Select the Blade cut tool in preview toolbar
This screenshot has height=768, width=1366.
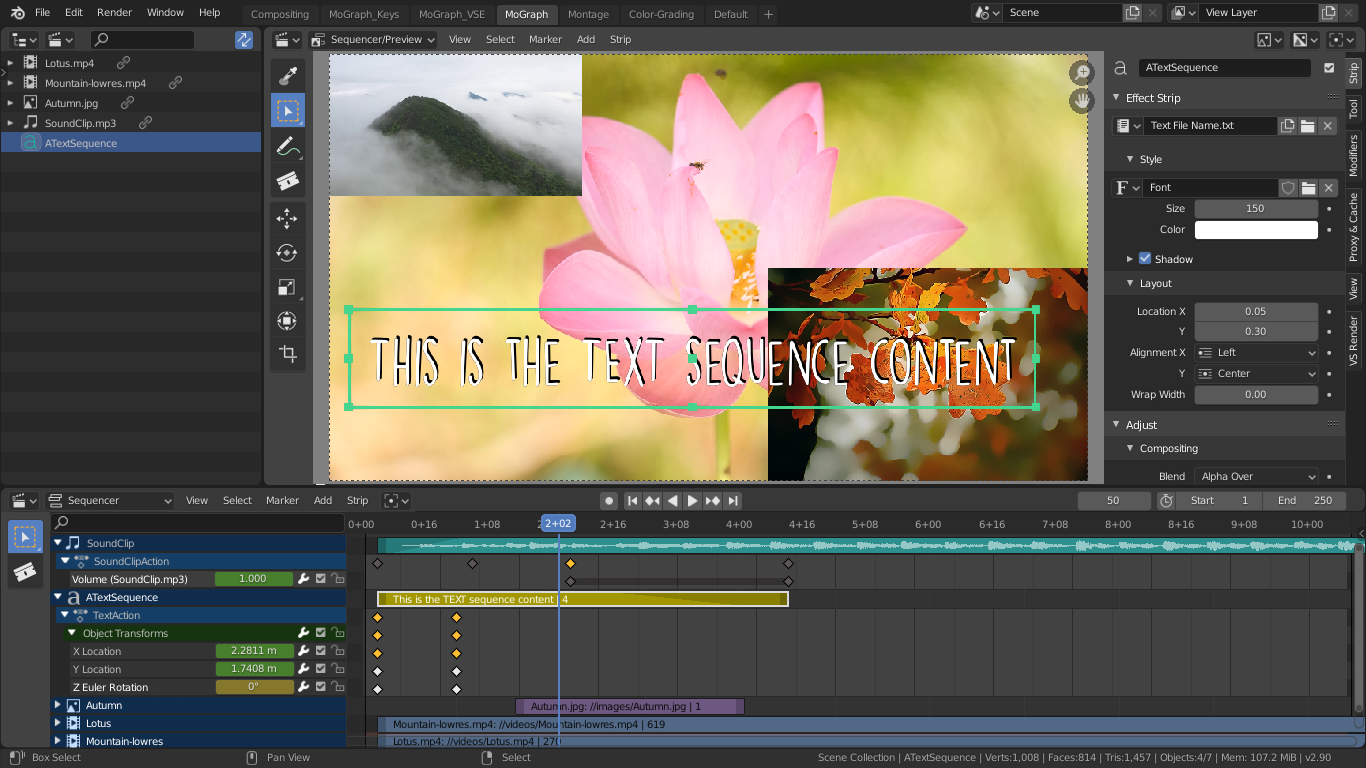coord(288,181)
